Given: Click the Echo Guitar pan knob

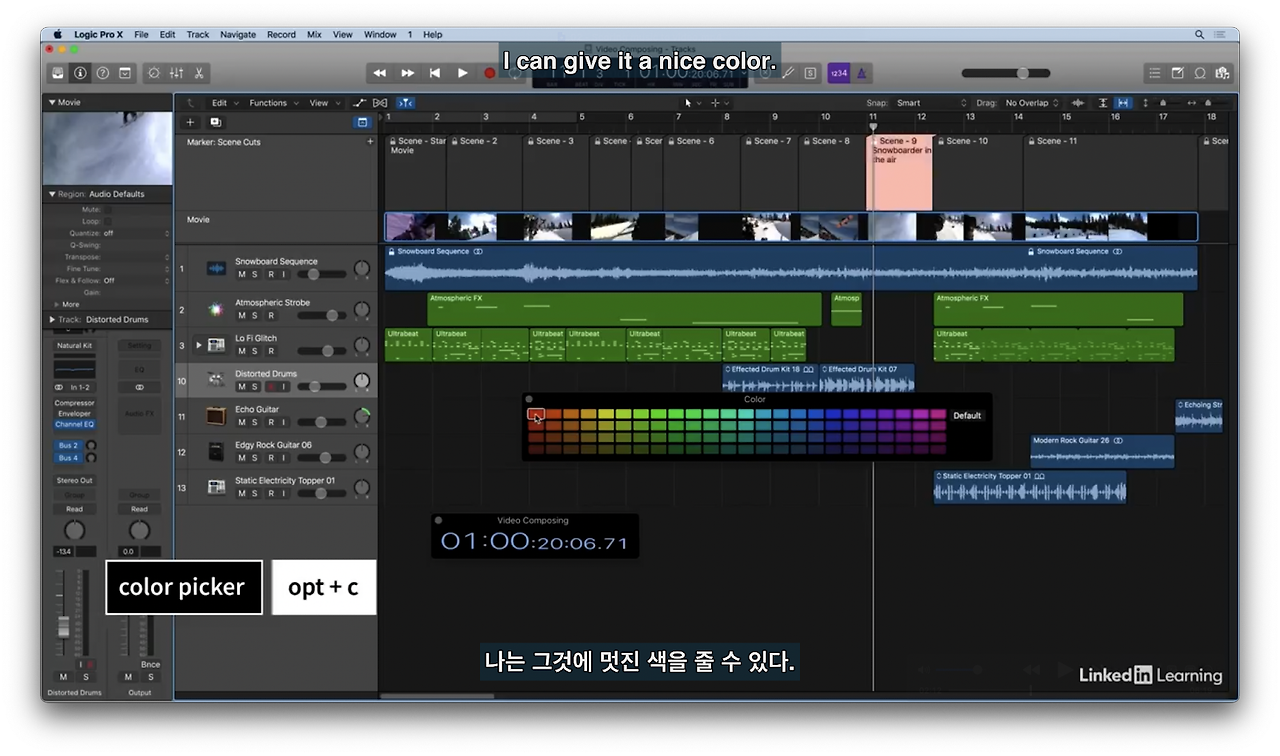Looking at the screenshot, I should pos(362,416).
